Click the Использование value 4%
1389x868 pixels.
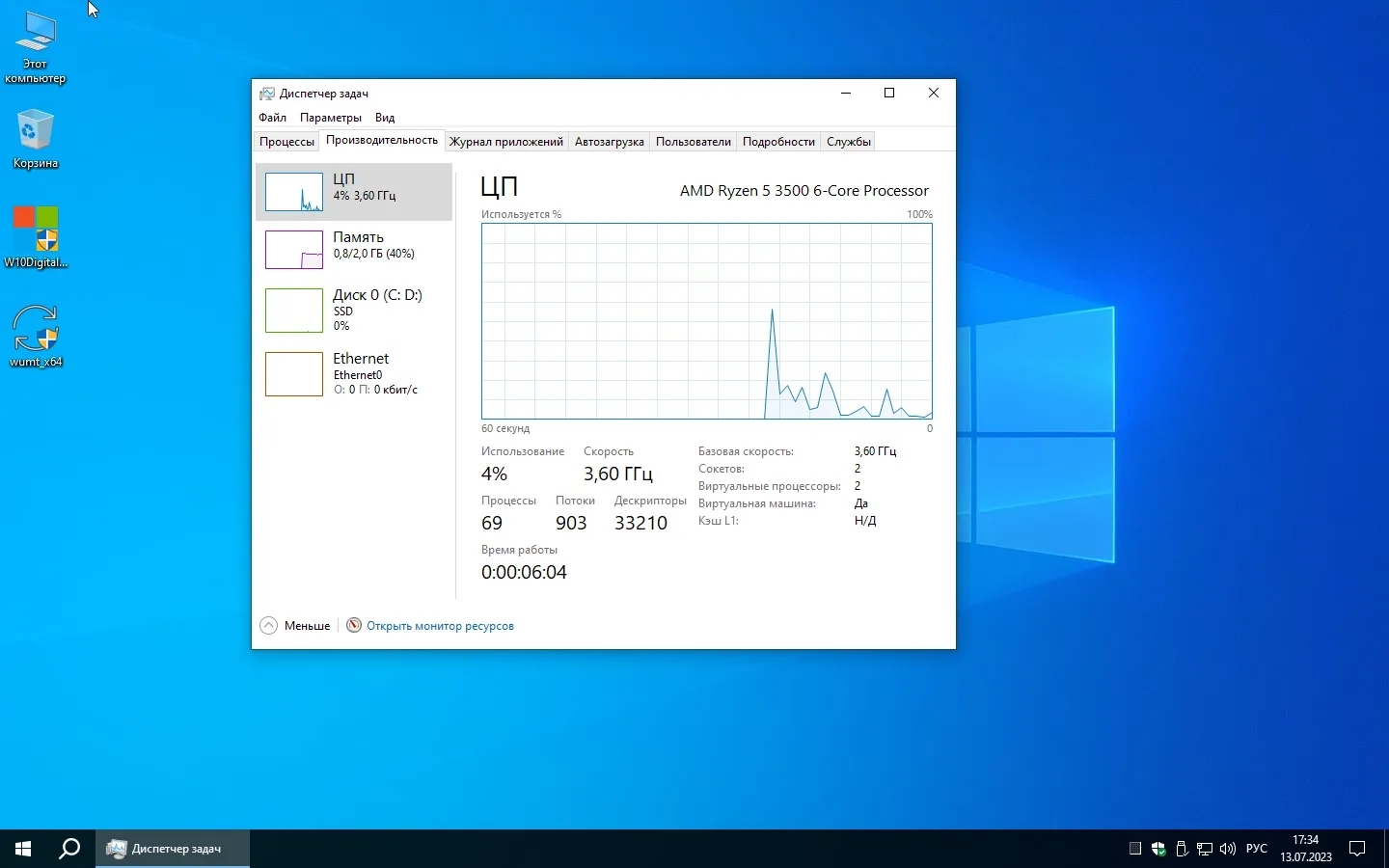click(494, 474)
